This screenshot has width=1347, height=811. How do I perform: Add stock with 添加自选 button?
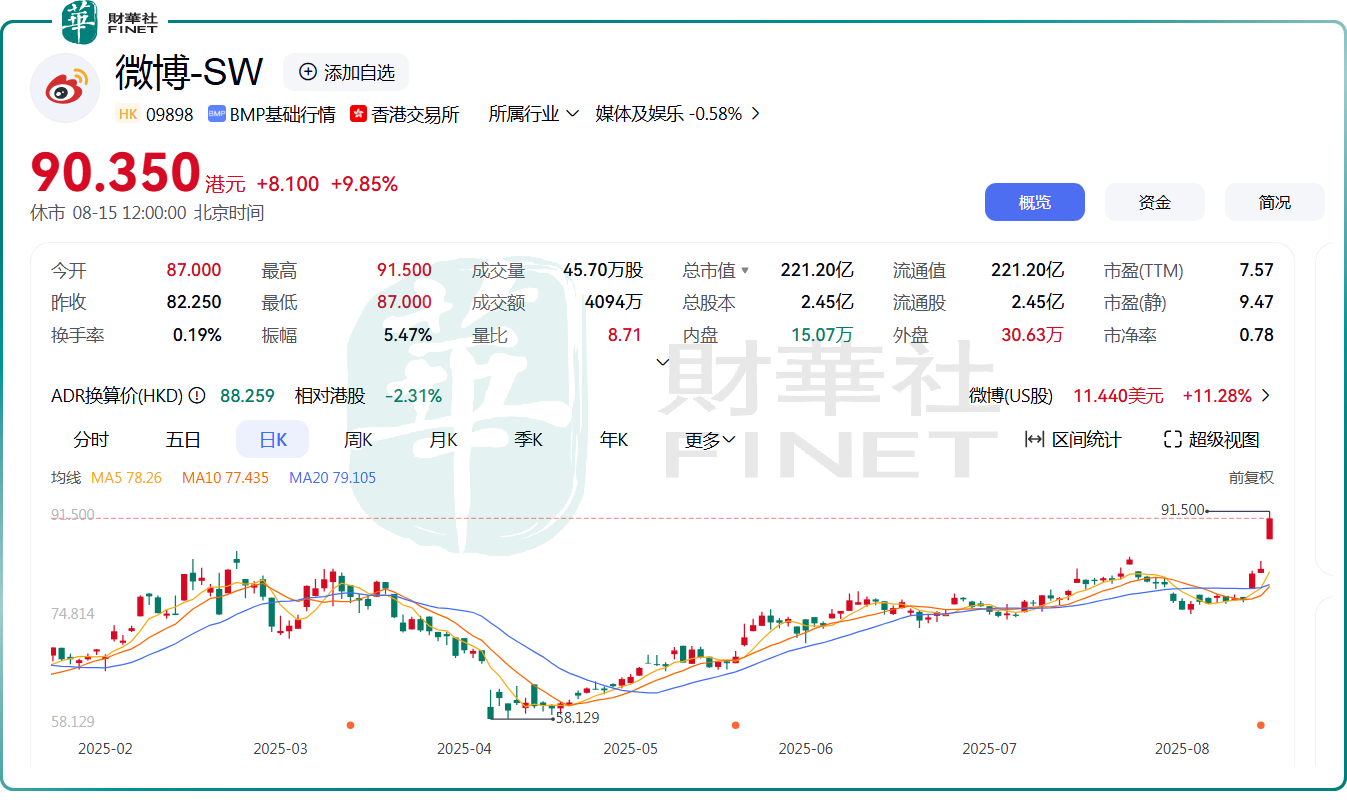[x=346, y=72]
